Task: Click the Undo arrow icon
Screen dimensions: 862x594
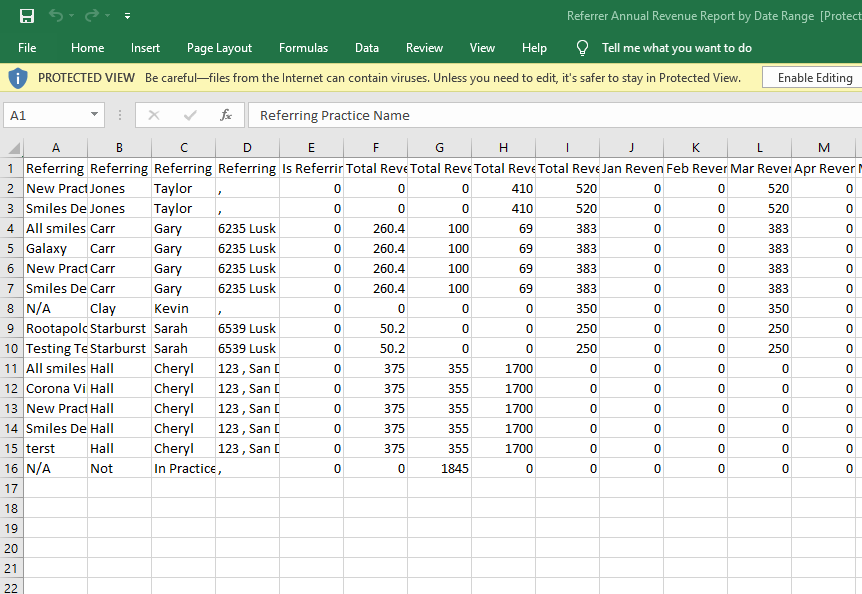Action: click(56, 16)
